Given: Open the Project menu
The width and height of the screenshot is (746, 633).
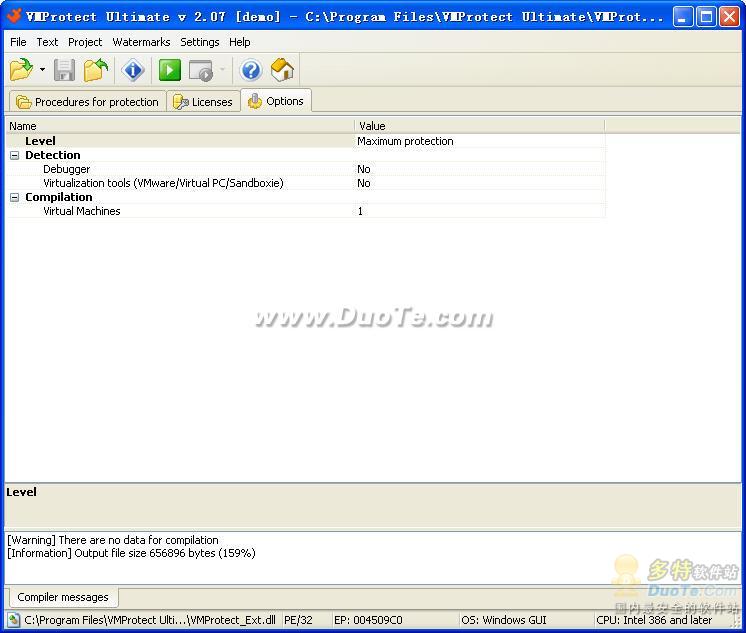Looking at the screenshot, I should point(85,42).
